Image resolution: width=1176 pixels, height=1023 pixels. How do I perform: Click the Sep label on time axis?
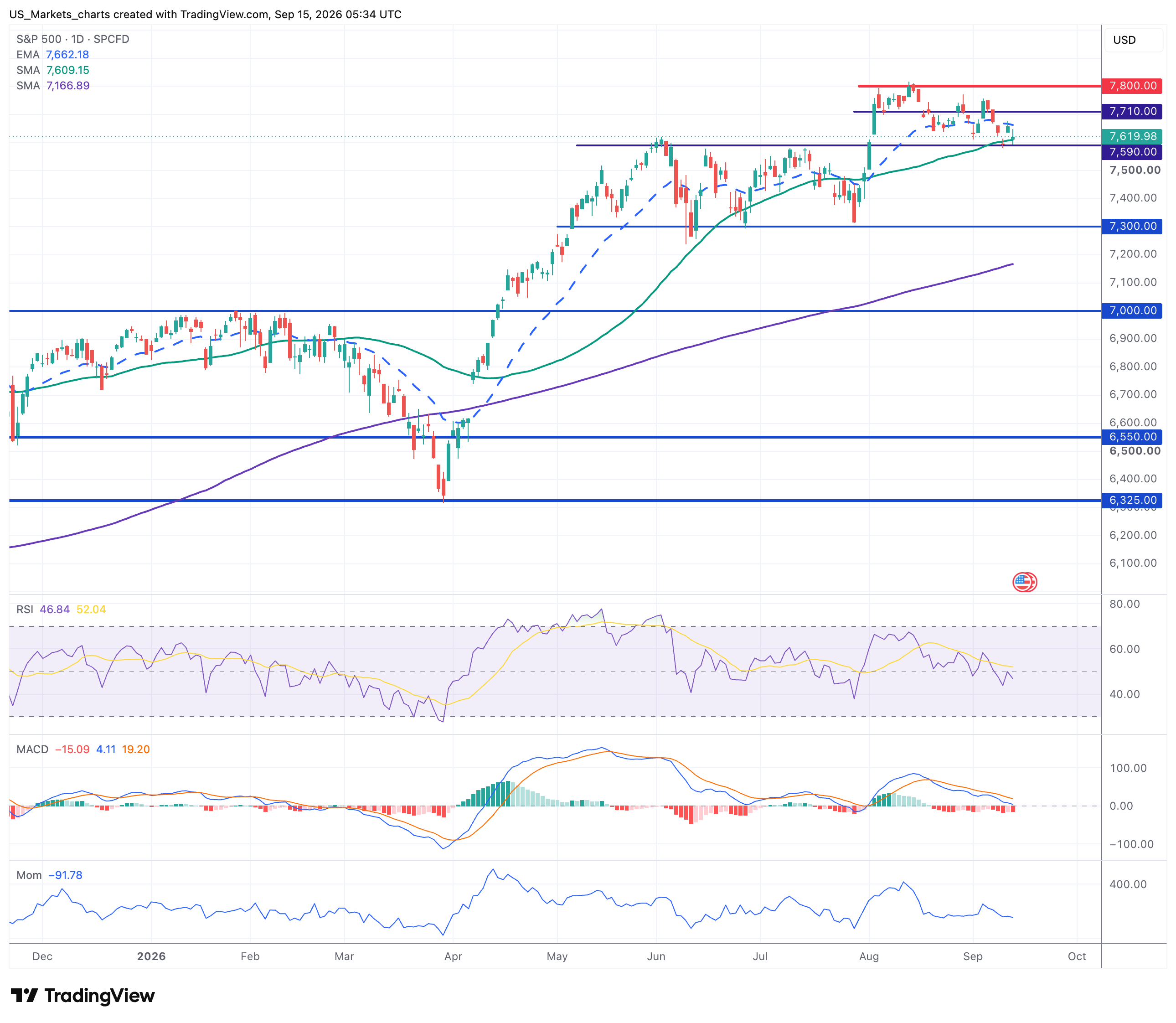coord(973,956)
